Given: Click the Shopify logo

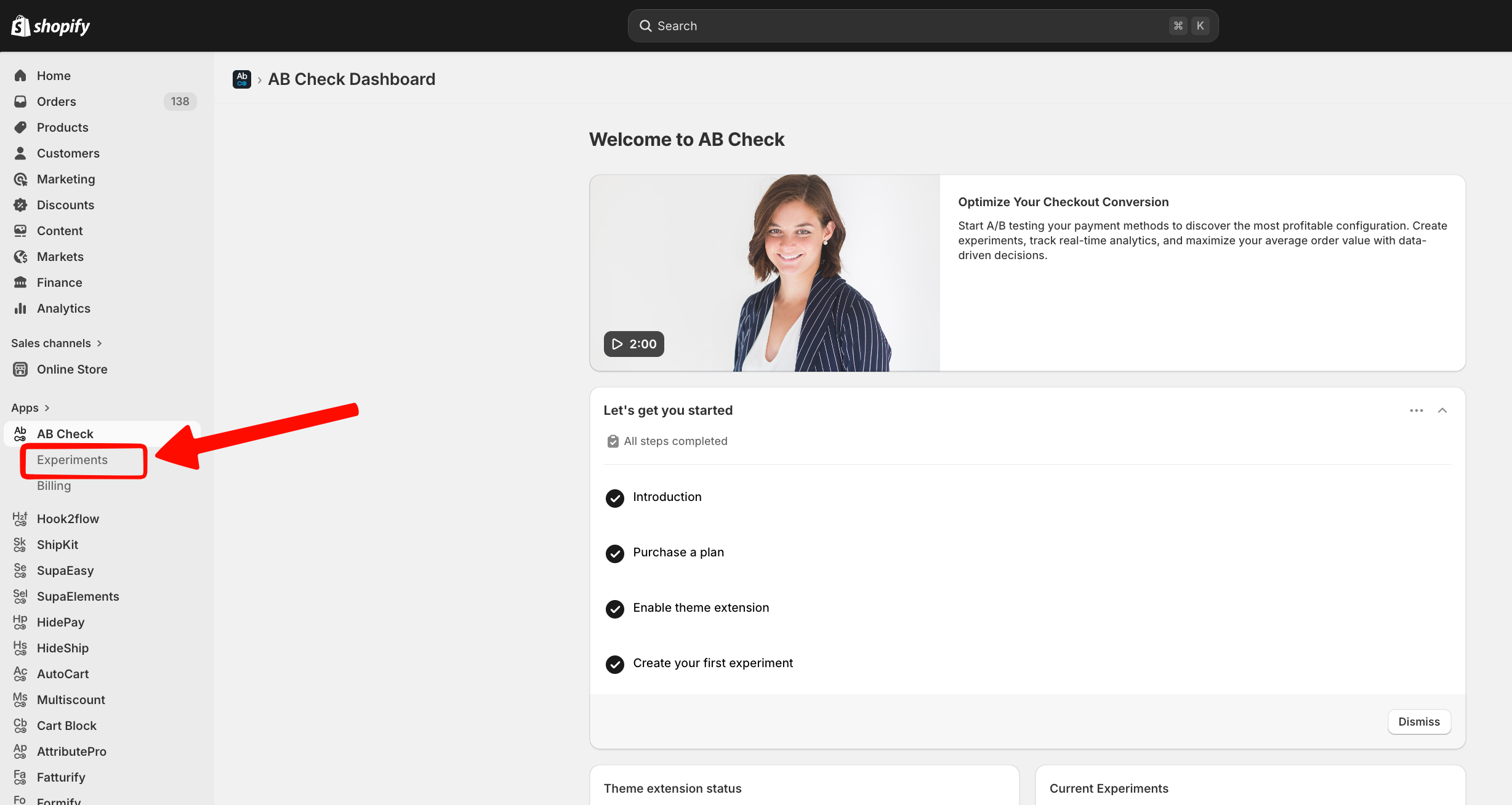Looking at the screenshot, I should point(50,26).
